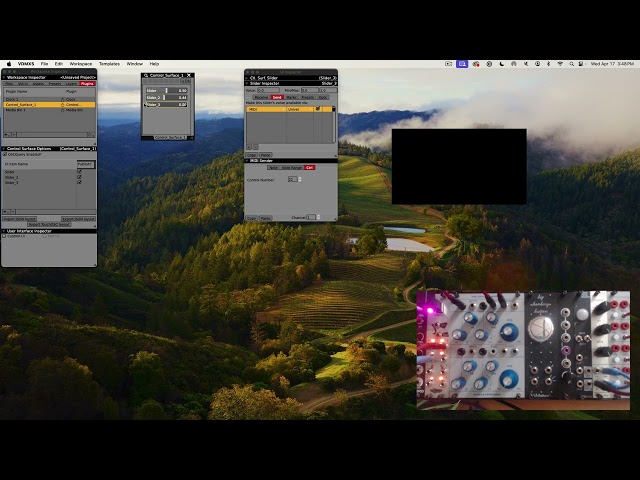Switch to Marks tab in Slider Inspector

(292, 98)
